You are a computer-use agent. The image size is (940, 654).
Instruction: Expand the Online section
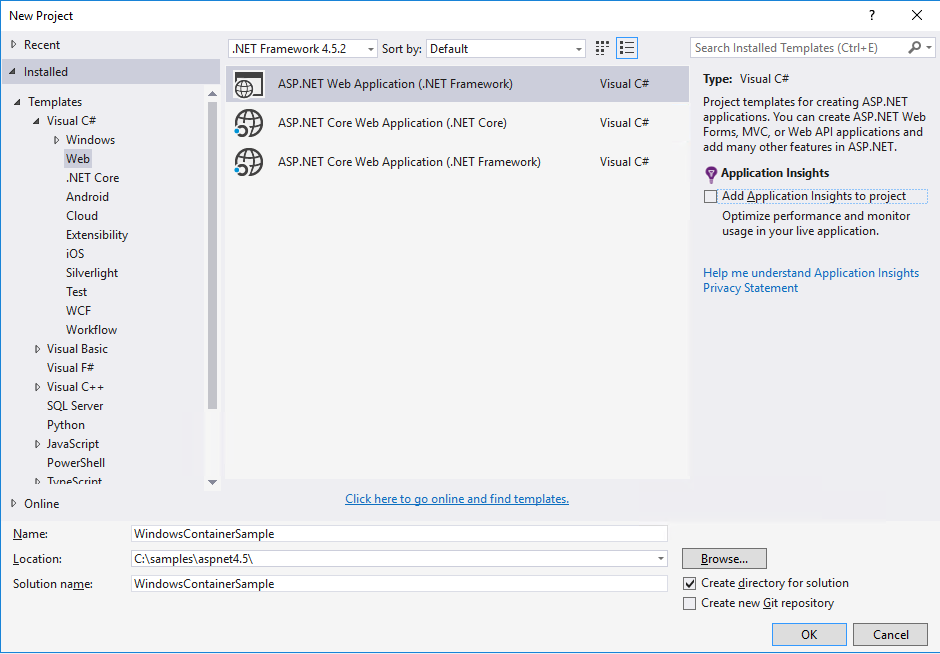point(13,504)
